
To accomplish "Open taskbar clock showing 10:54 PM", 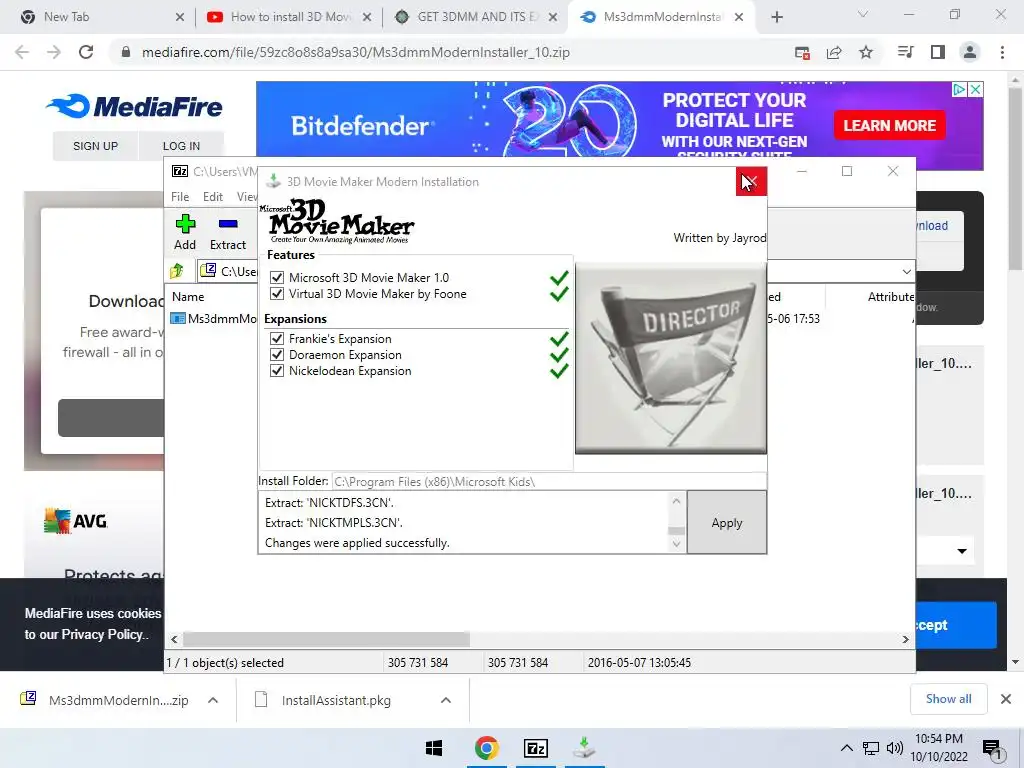I will [939, 748].
